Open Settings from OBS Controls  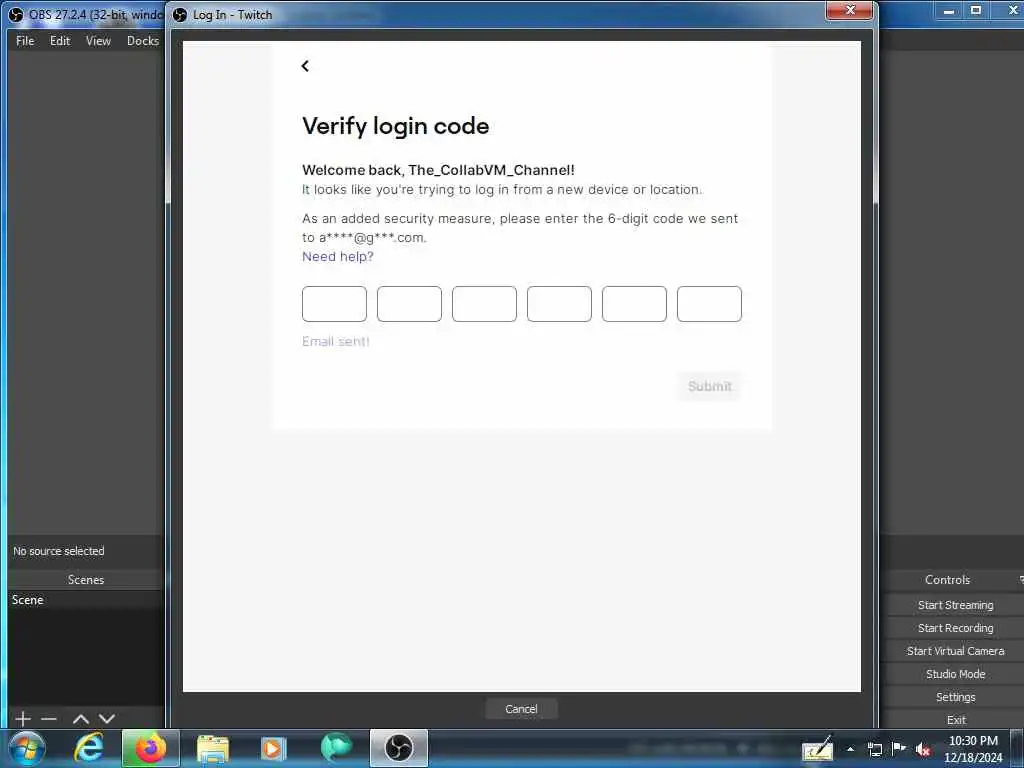[x=955, y=697]
